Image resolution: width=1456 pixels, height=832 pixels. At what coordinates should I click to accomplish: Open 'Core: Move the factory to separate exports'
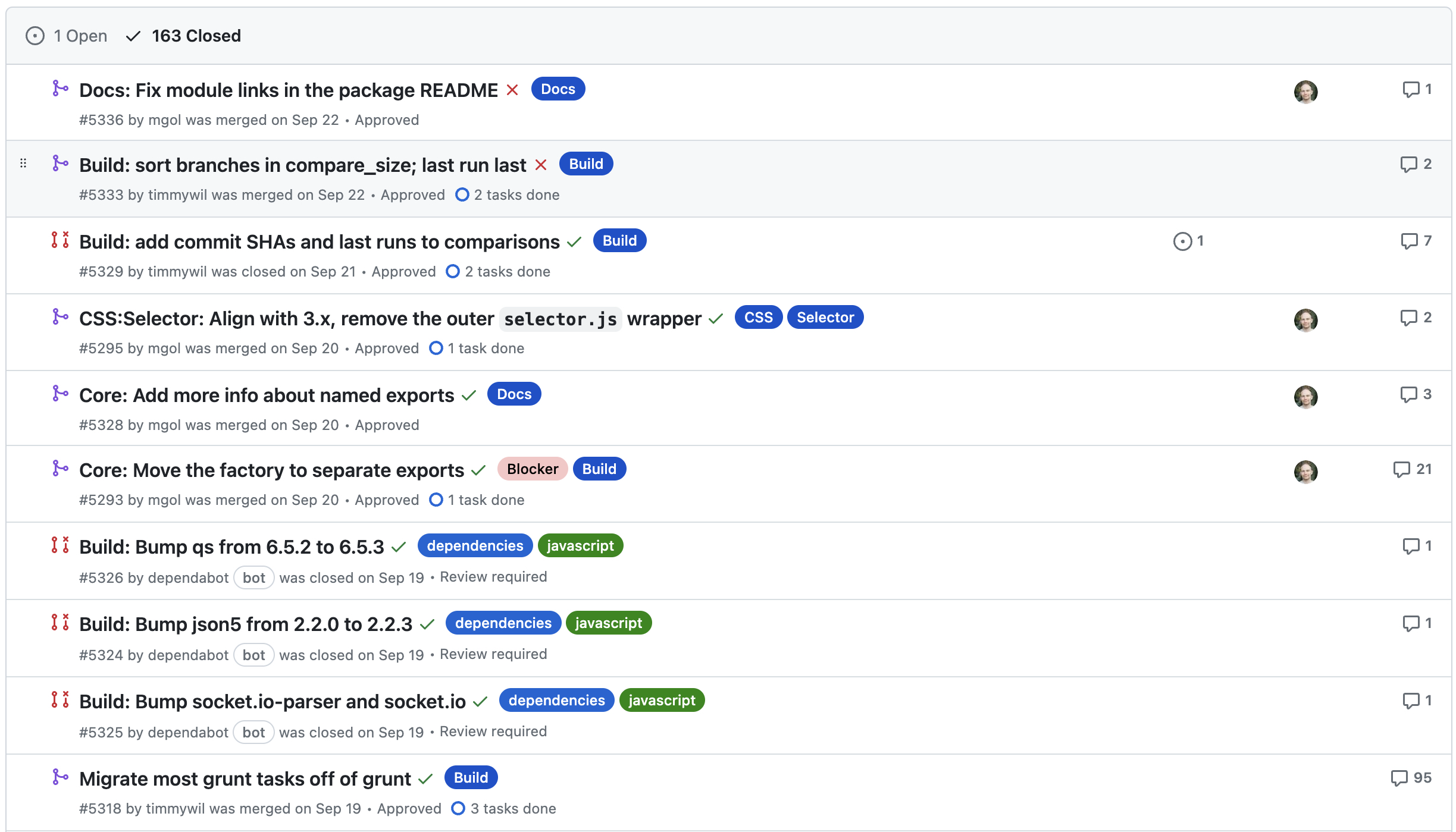271,470
